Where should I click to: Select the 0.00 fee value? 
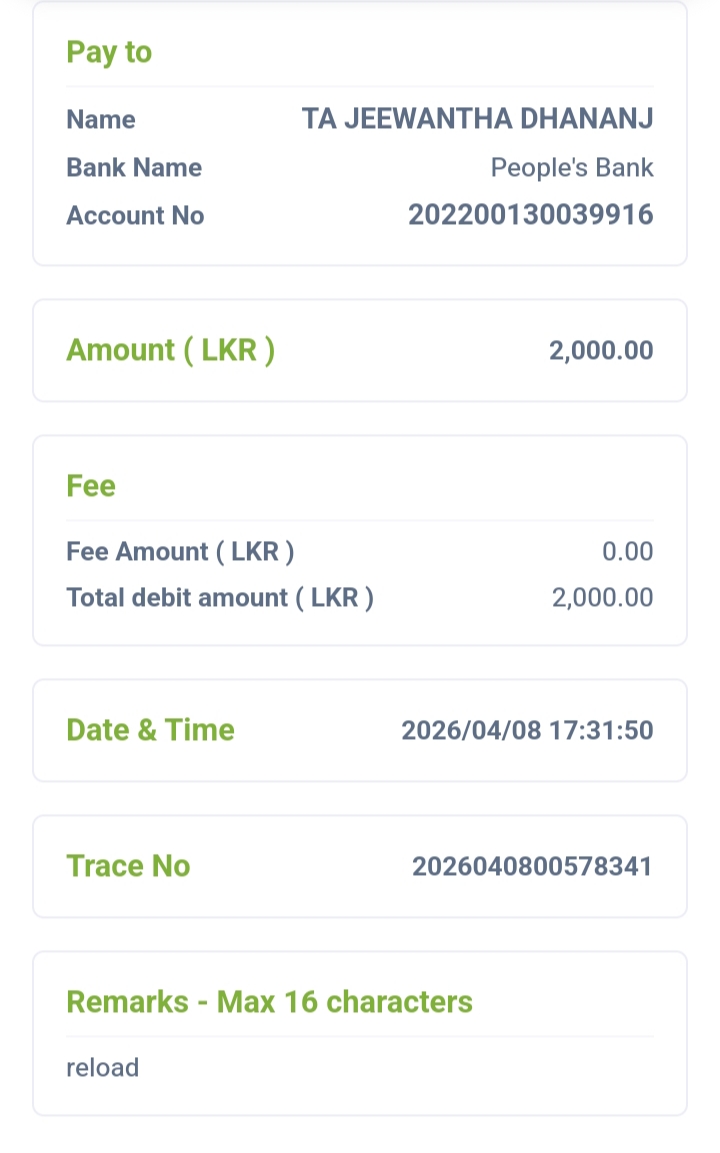627,552
